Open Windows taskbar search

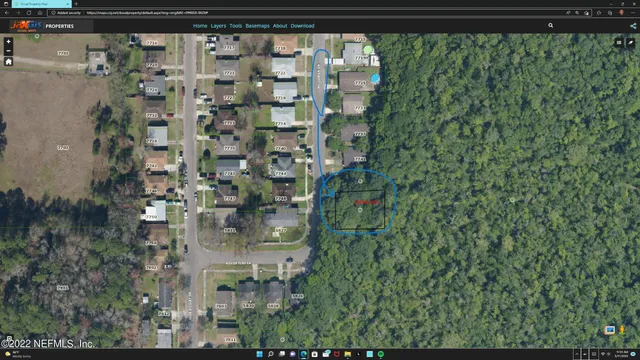(x=271, y=354)
